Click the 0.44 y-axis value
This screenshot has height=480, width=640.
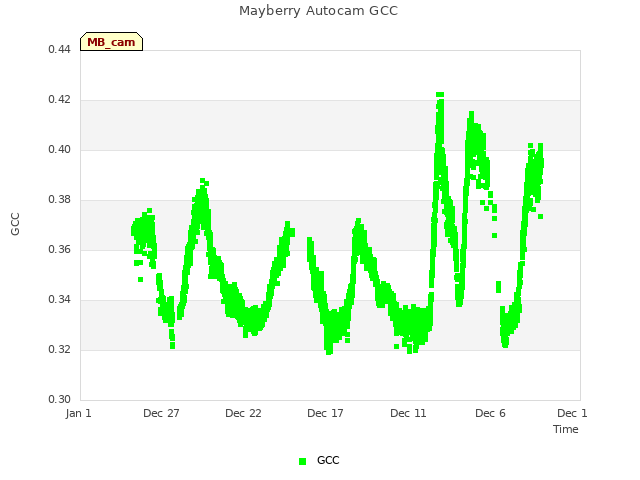[x=60, y=49]
